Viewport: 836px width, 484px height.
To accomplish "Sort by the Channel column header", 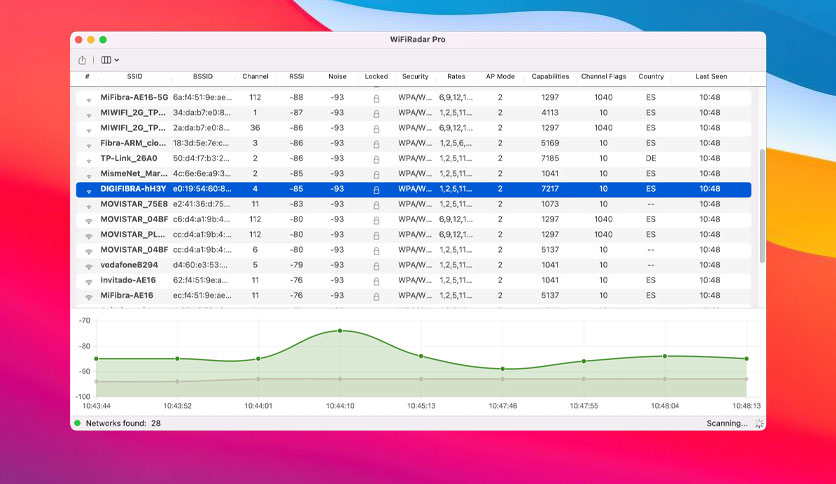I will (x=255, y=77).
